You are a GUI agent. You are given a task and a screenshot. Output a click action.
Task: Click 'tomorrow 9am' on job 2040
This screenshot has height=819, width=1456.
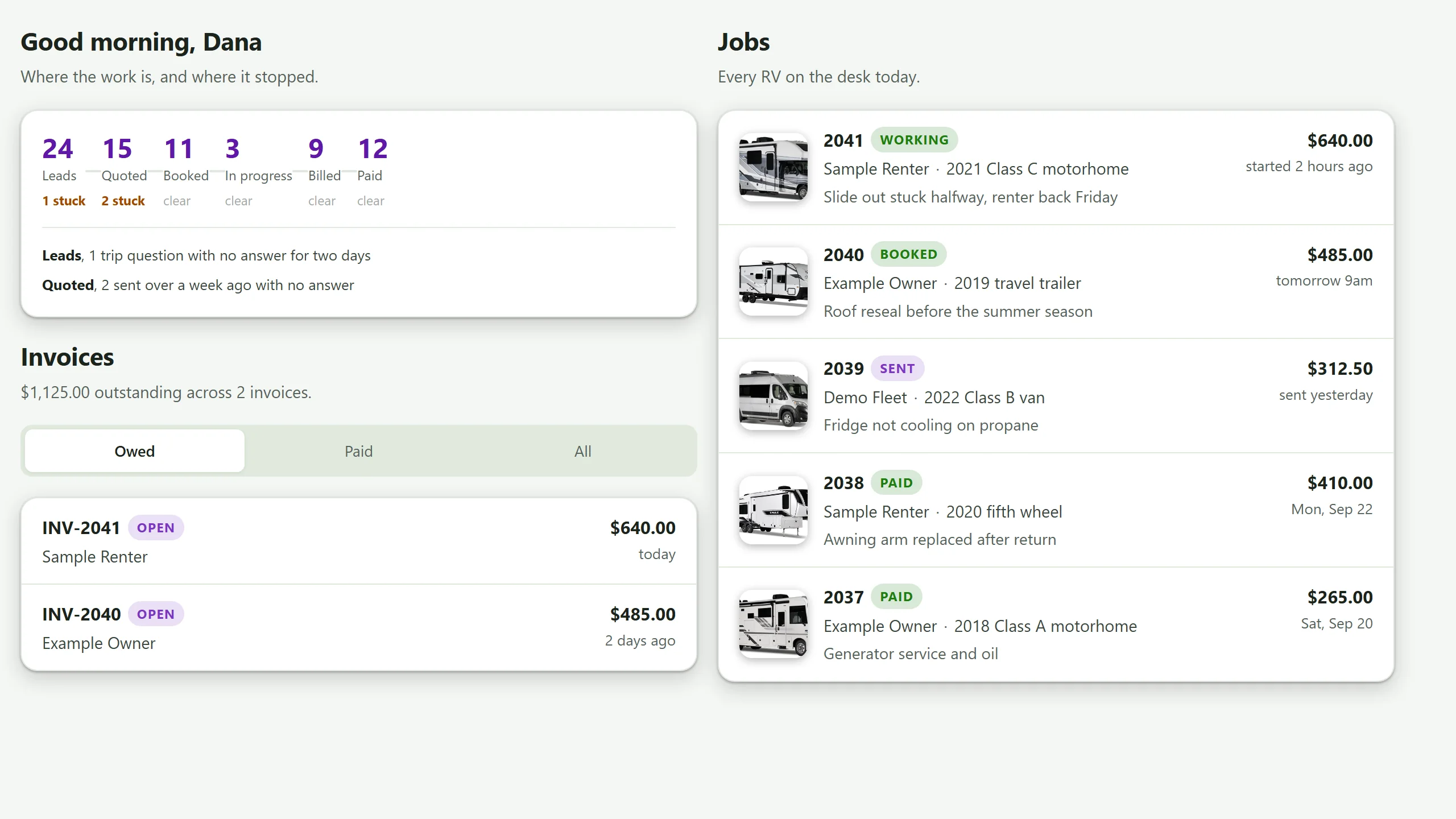coord(1324,280)
